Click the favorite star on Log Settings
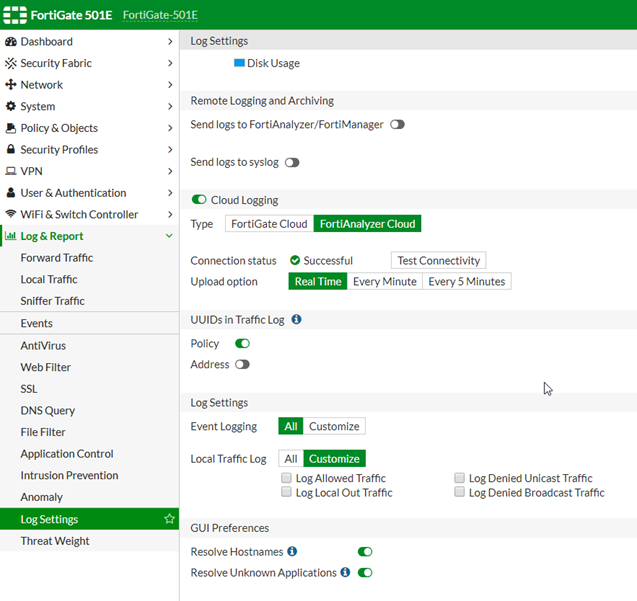The image size is (637, 601). pyautogui.click(x=169, y=519)
